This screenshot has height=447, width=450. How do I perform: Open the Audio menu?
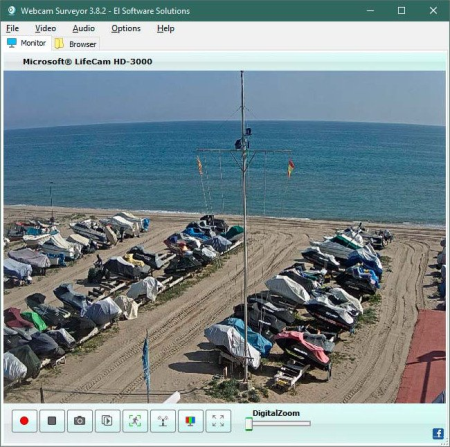[x=84, y=29]
